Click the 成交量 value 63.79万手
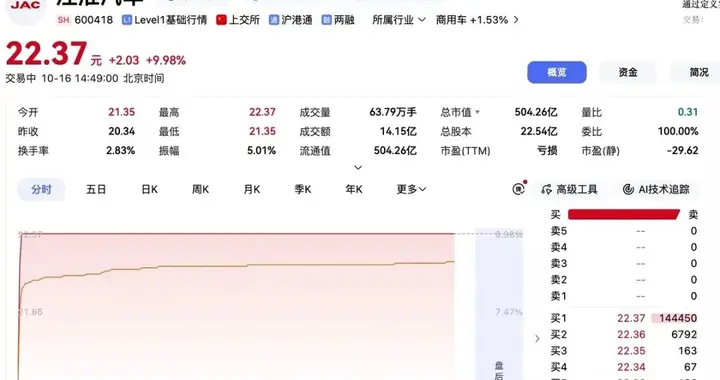720x380 pixels. coord(393,112)
